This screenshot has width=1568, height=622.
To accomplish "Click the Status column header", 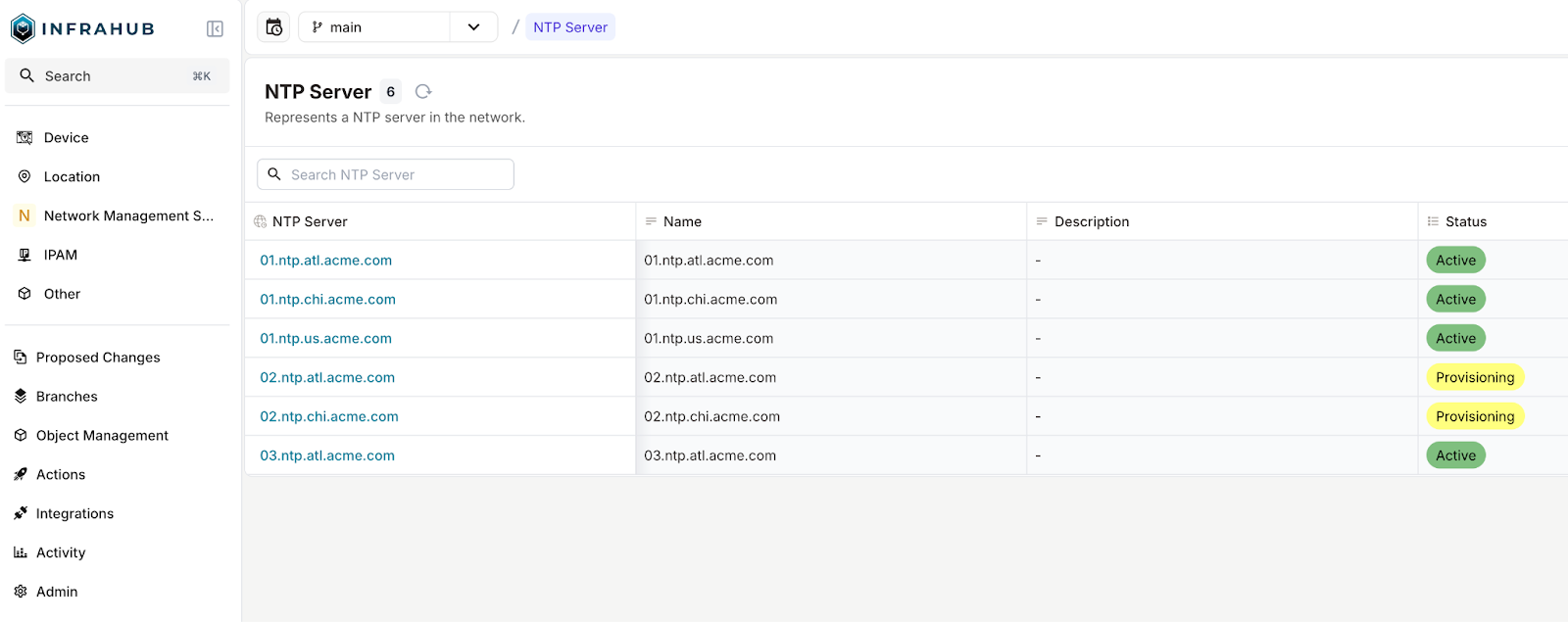I will pyautogui.click(x=1493, y=221).
